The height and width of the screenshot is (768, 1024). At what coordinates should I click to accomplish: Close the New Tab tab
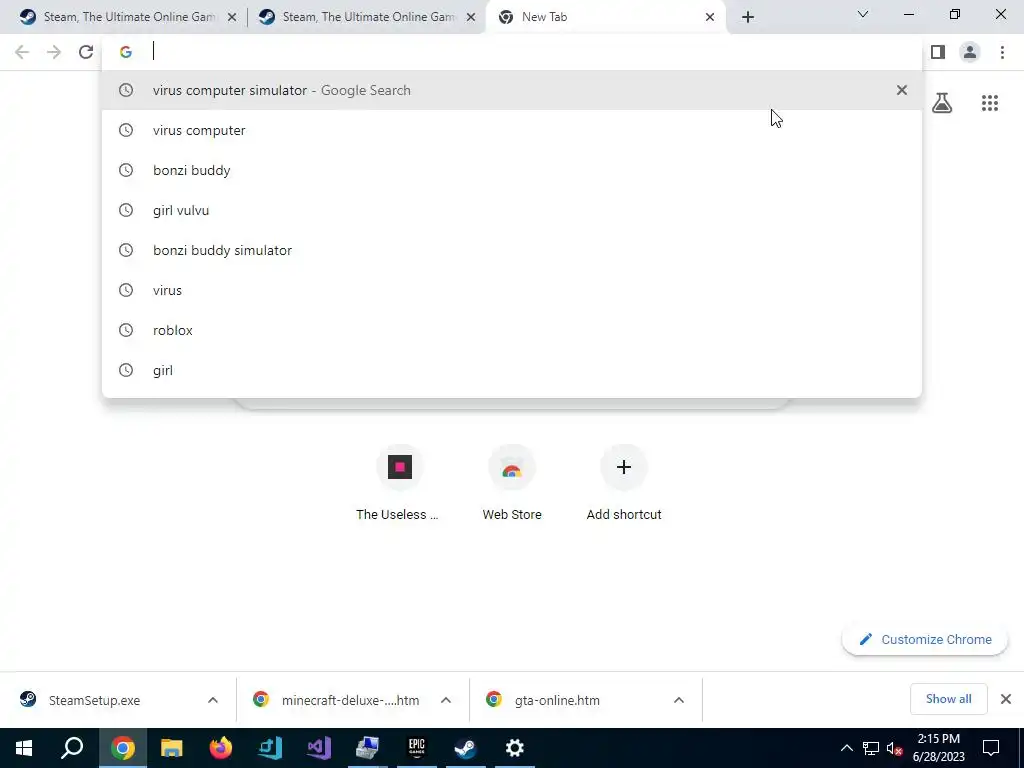[710, 17]
